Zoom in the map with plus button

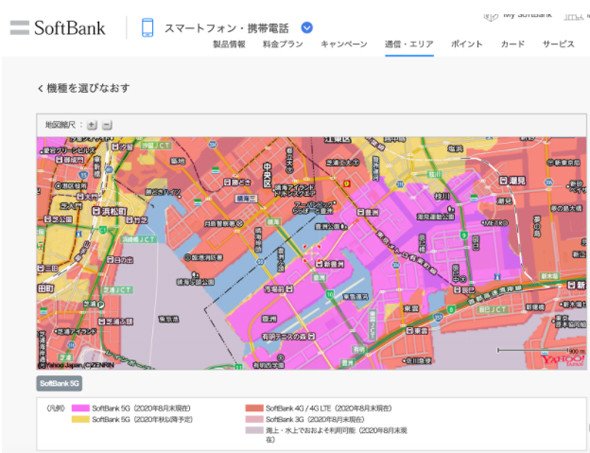(x=92, y=125)
